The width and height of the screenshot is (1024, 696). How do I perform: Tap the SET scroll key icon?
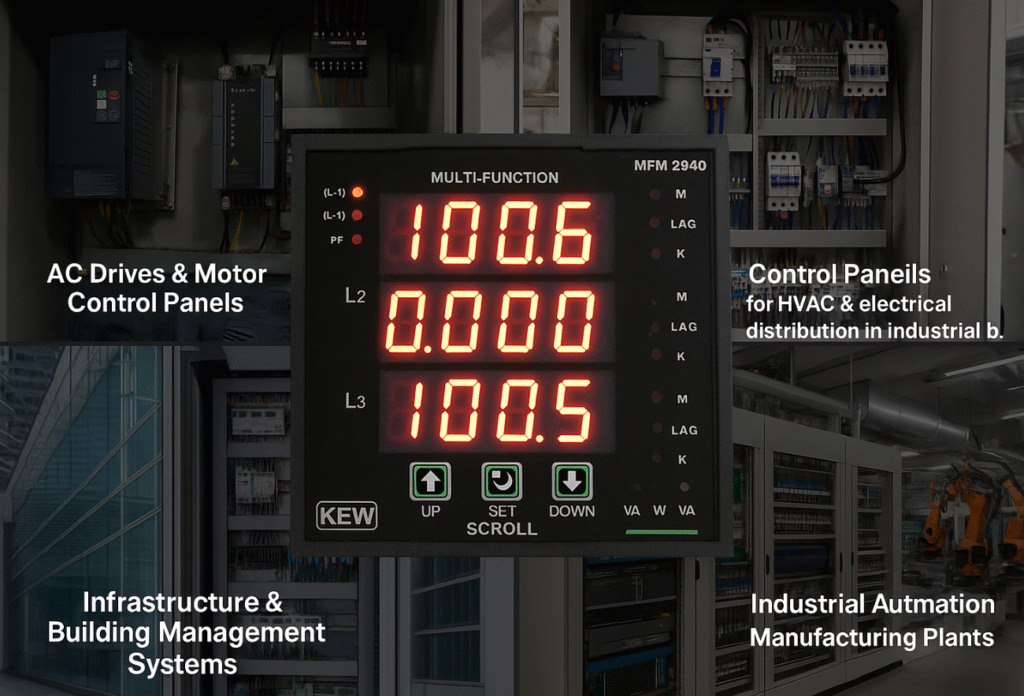[502, 482]
